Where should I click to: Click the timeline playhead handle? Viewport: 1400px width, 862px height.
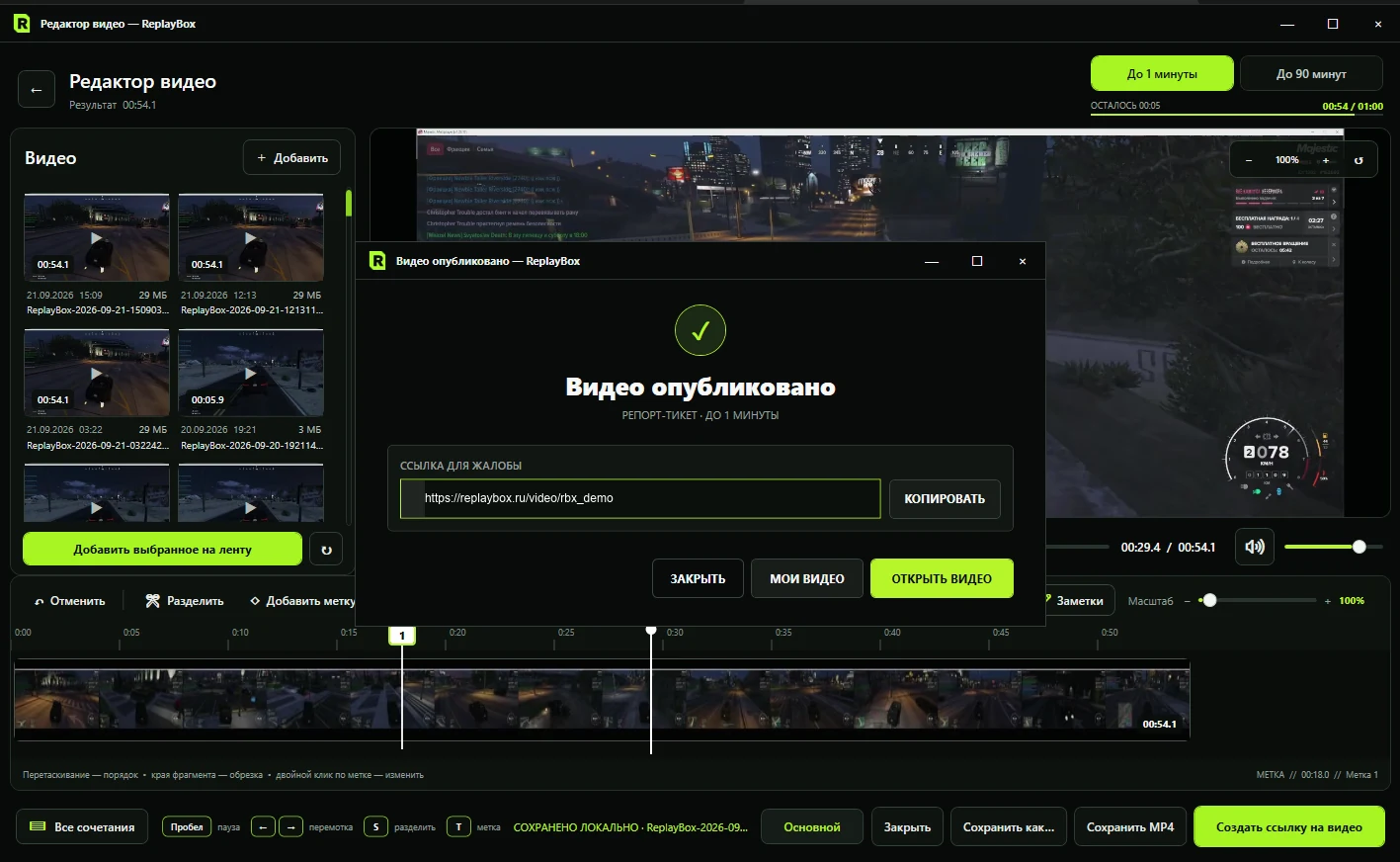pyautogui.click(x=651, y=630)
